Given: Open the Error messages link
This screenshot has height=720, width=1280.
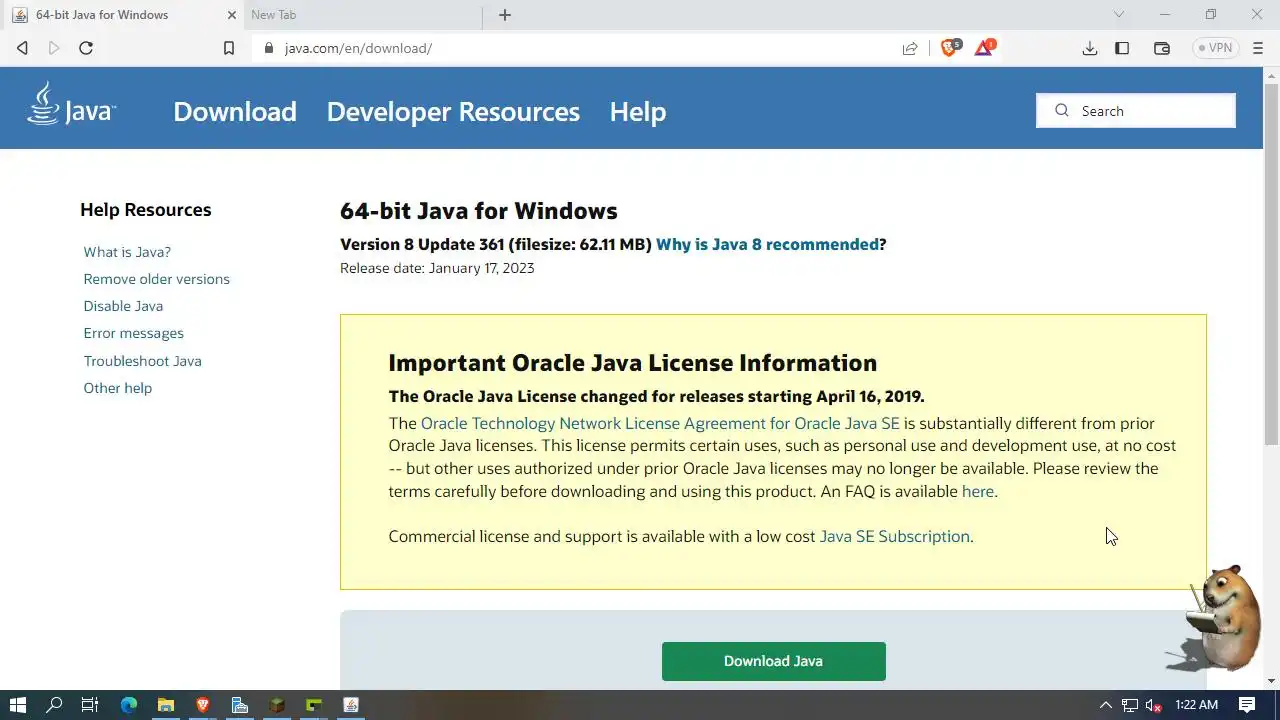Looking at the screenshot, I should click(134, 333).
